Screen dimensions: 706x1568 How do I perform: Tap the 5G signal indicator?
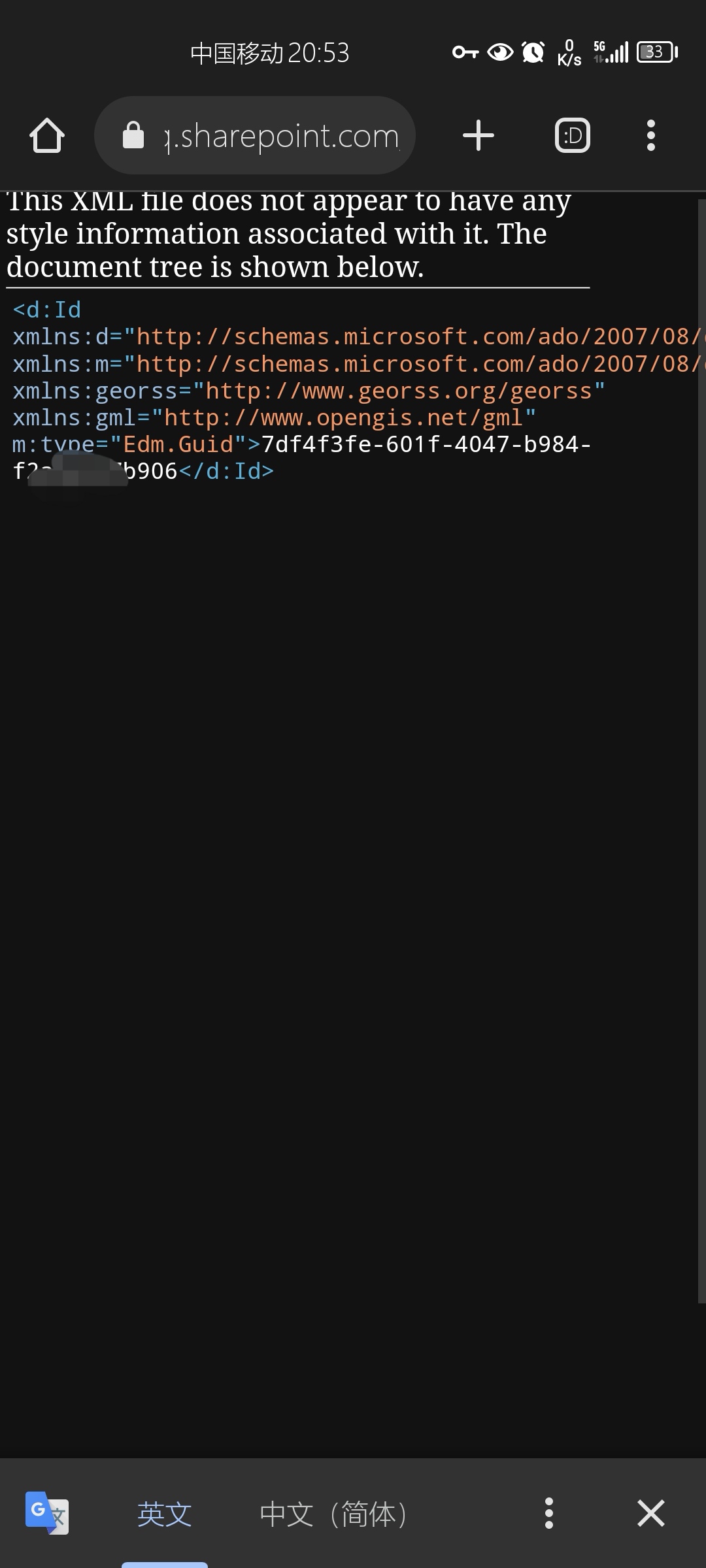tap(614, 52)
